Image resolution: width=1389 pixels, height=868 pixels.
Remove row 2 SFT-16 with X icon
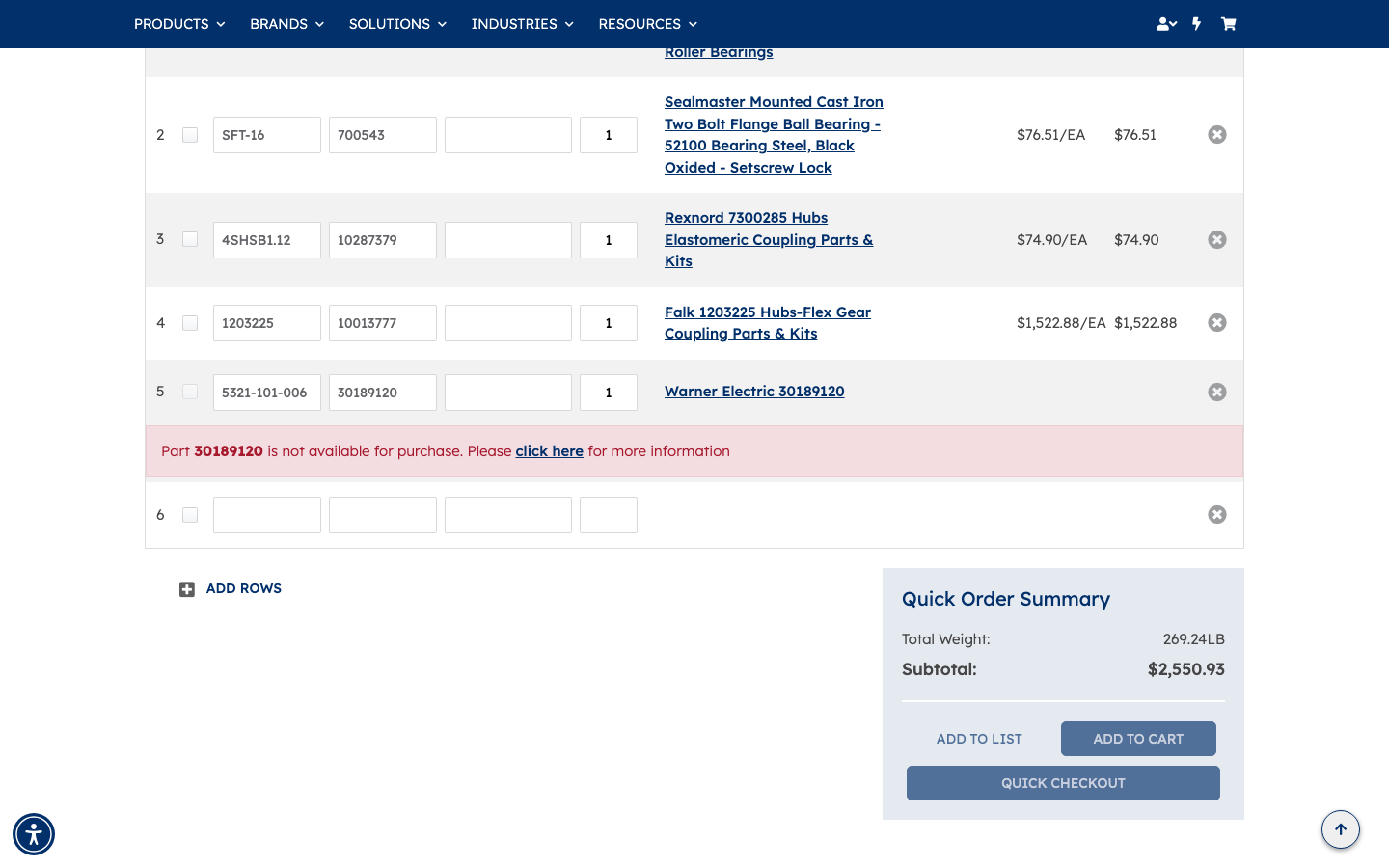tap(1217, 135)
